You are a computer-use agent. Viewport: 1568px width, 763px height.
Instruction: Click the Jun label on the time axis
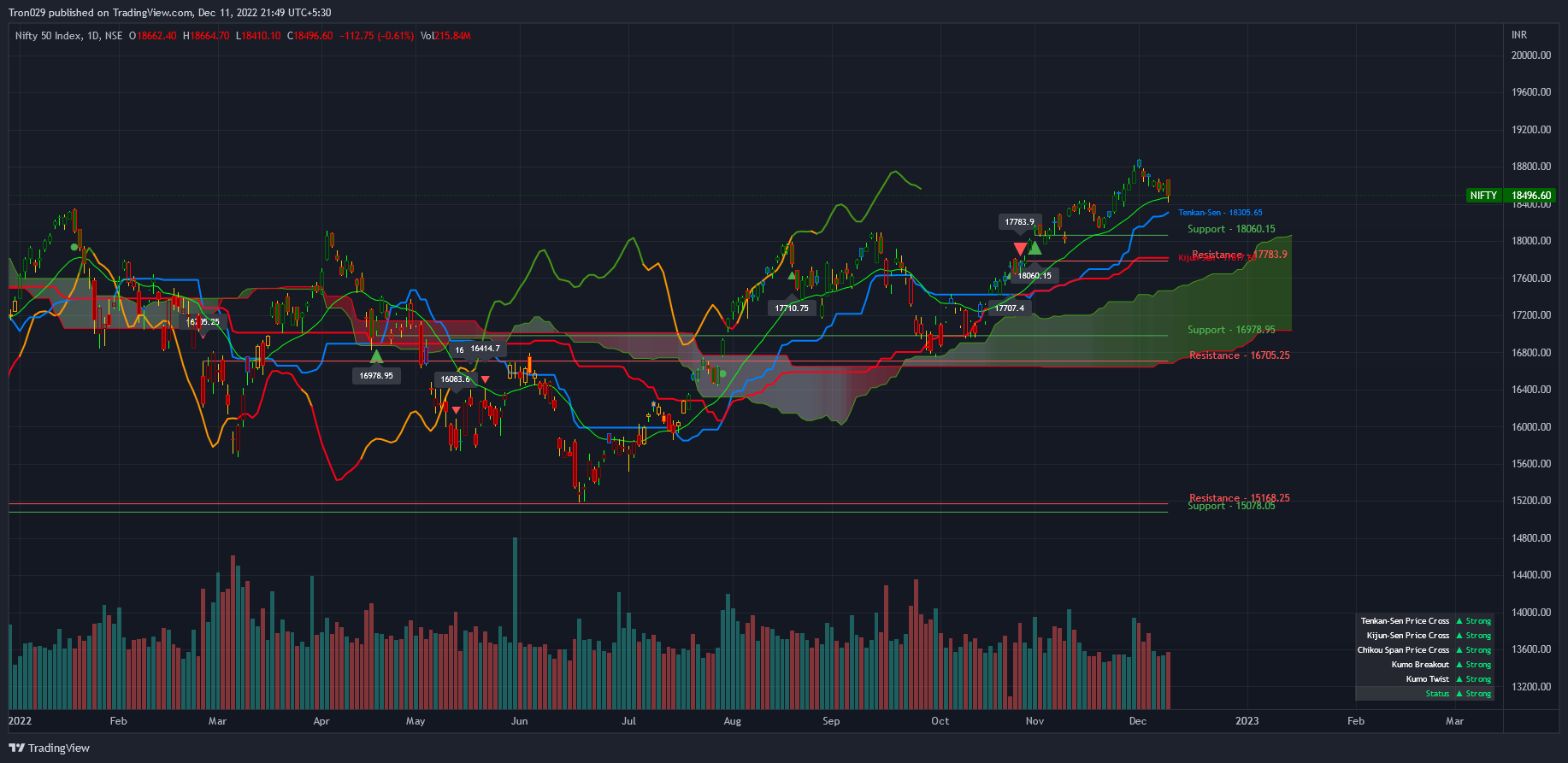pyautogui.click(x=519, y=721)
